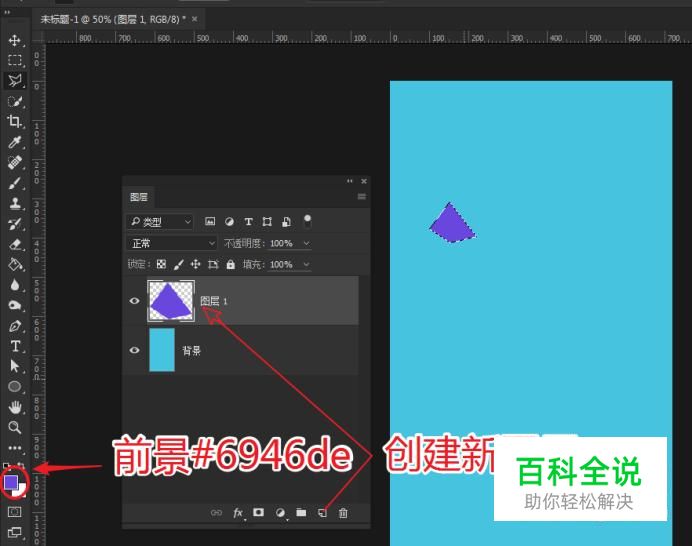This screenshot has height=546, width=692.
Task: Open the 类型 layer filter dropdown
Action: [x=160, y=222]
